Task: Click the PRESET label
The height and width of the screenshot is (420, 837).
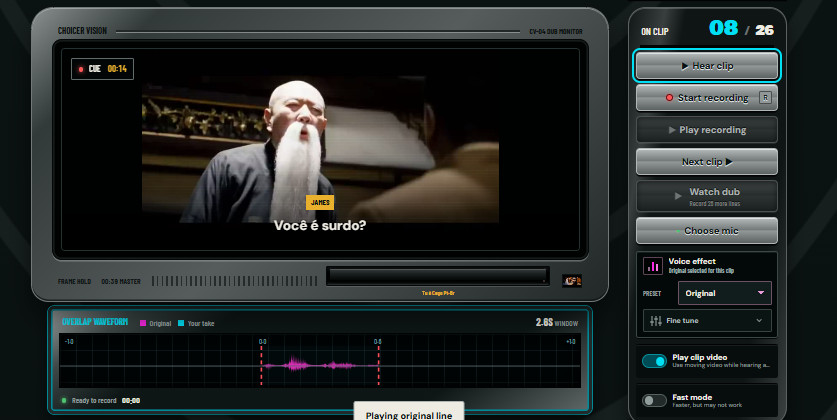Action: (652, 294)
